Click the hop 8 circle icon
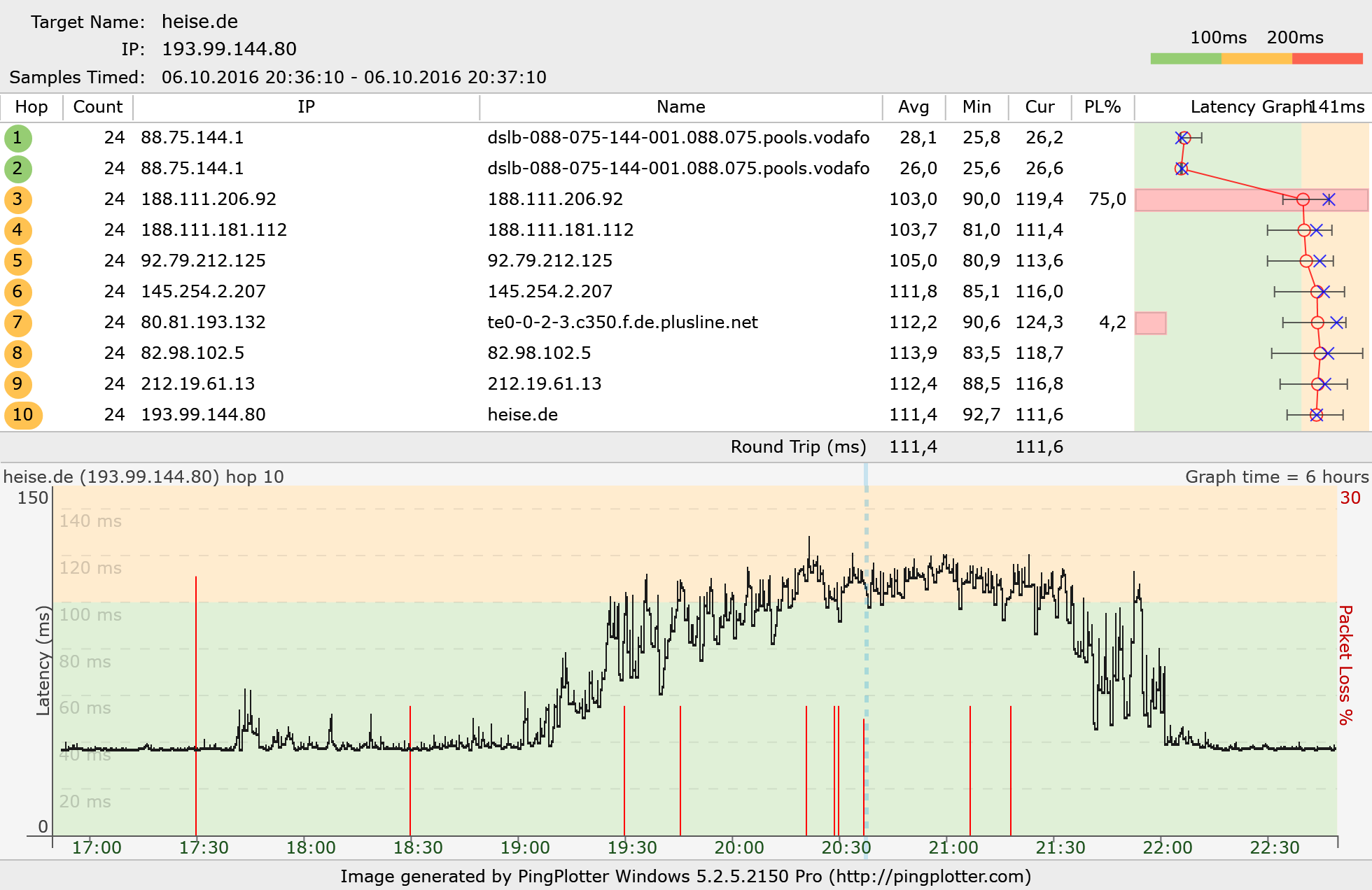Screen dimensions: 1372x890 (x=18, y=353)
